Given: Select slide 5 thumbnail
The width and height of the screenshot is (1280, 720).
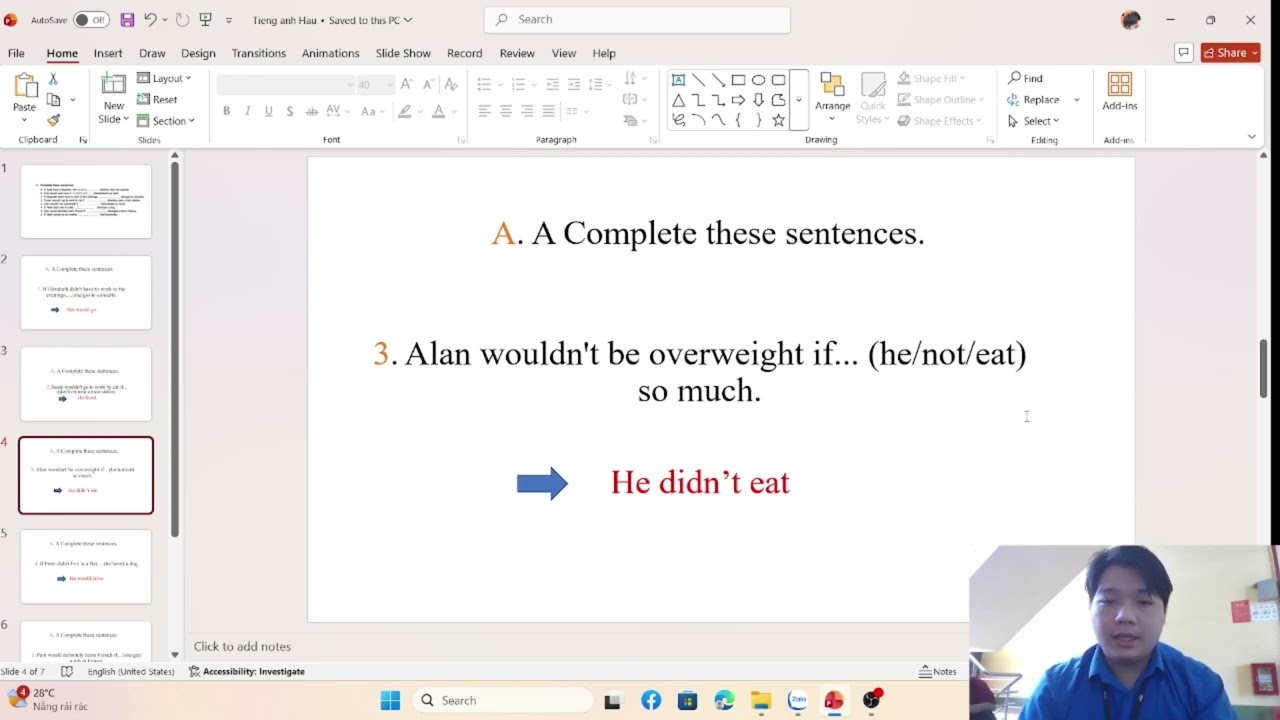Looking at the screenshot, I should point(86,566).
